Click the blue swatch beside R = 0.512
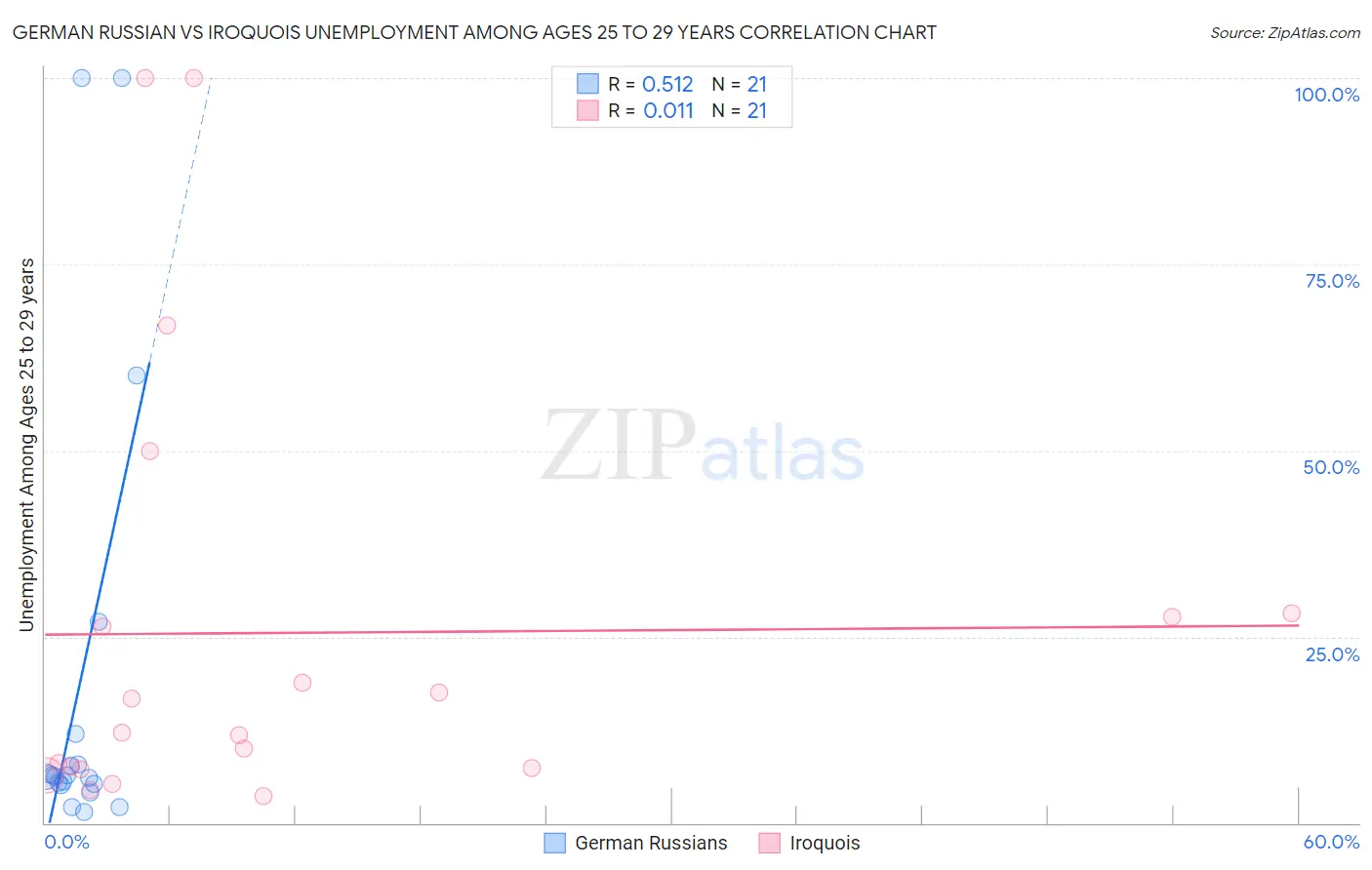The image size is (1372, 870). point(587,84)
